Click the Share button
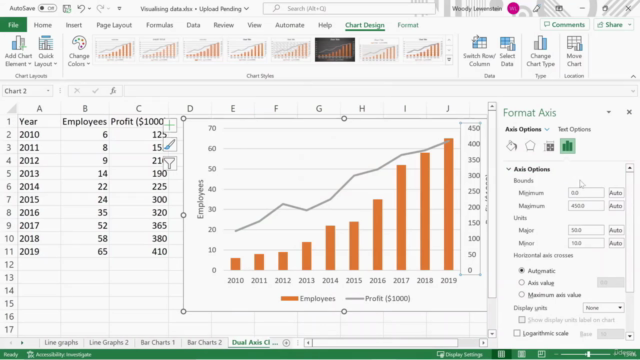This screenshot has width=640, height=360. point(613,25)
